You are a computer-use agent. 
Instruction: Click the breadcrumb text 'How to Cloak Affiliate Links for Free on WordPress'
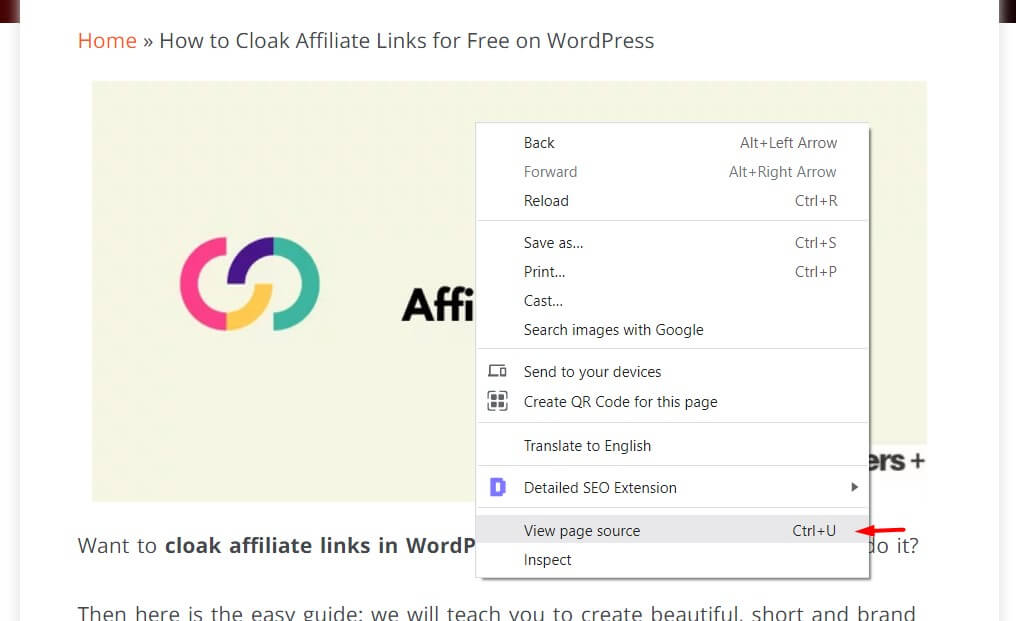[407, 41]
